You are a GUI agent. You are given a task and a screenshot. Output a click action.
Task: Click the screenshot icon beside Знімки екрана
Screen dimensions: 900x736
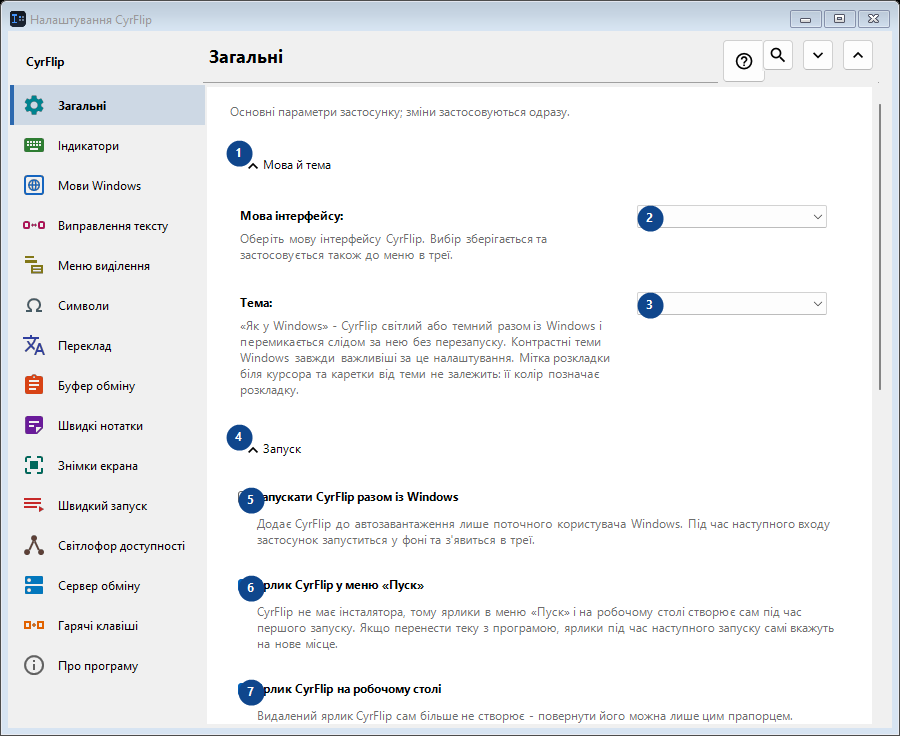point(34,466)
